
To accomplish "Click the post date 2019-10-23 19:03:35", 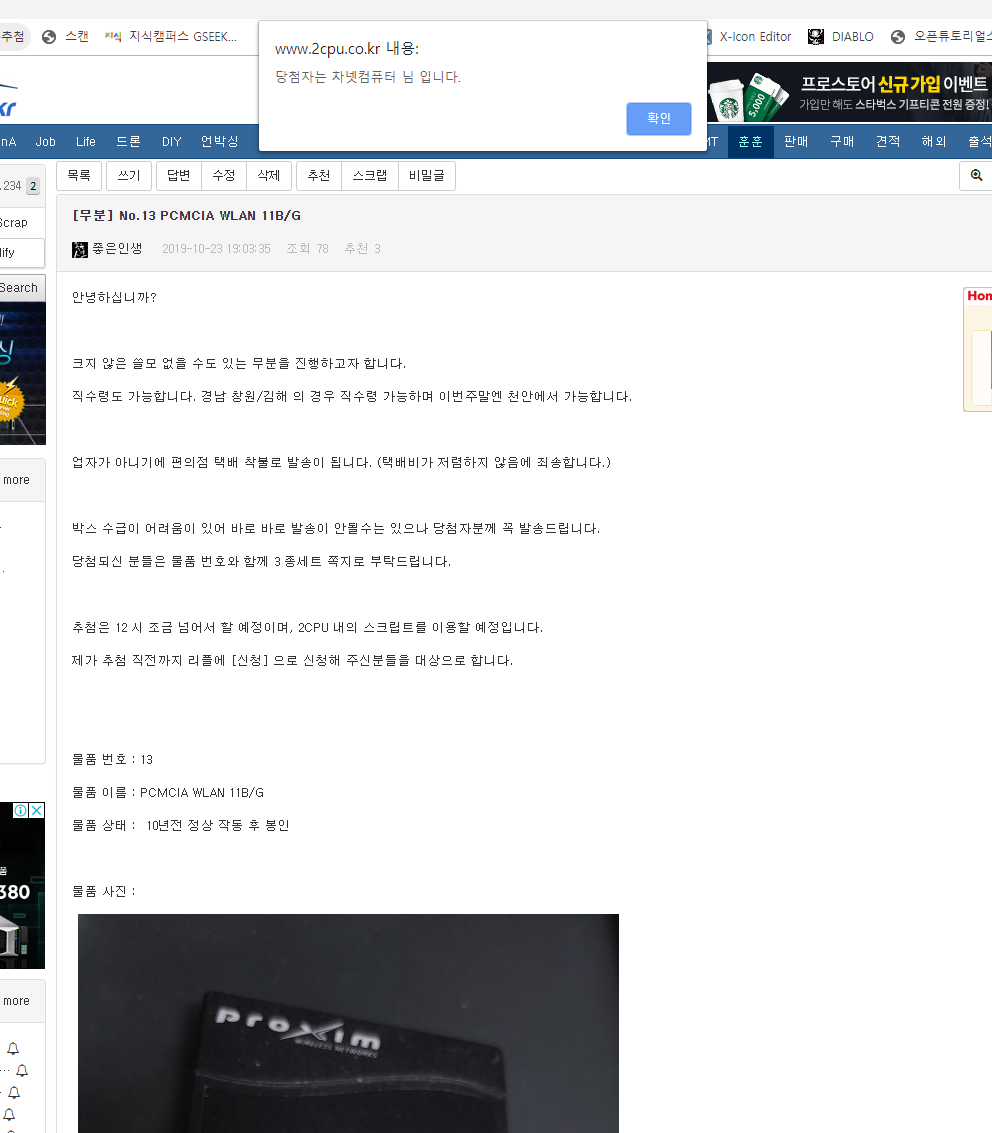I will coord(216,249).
